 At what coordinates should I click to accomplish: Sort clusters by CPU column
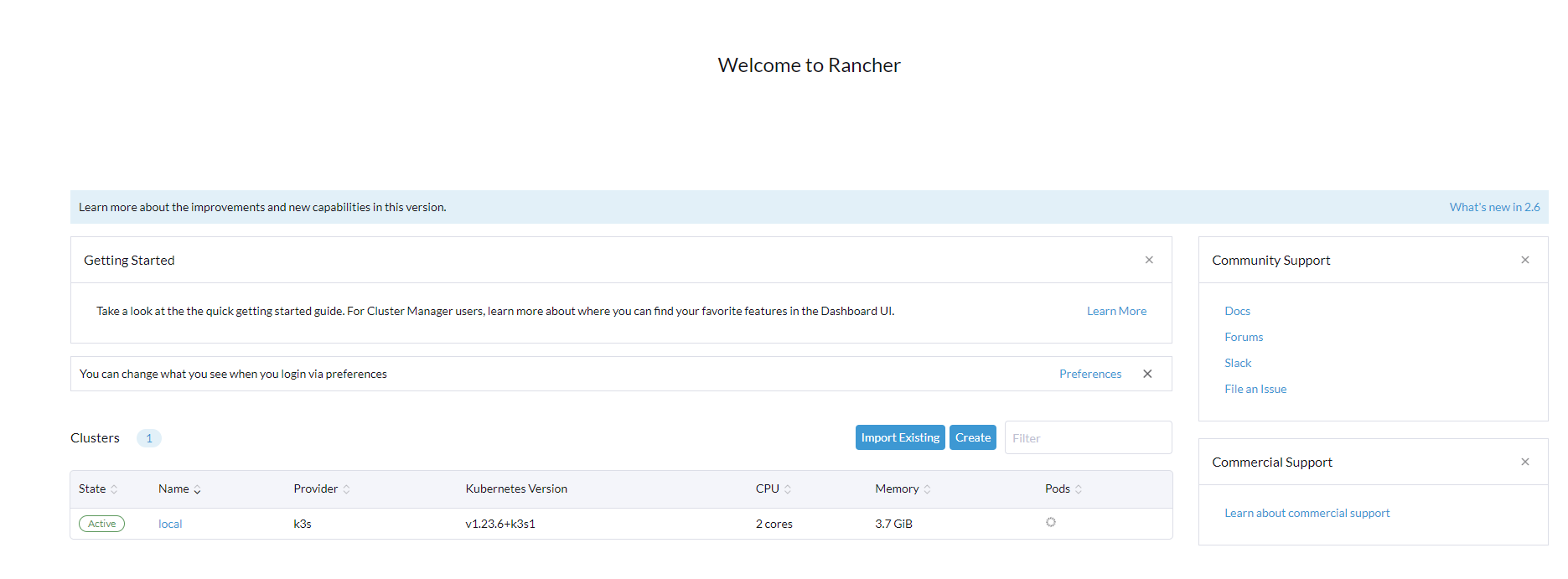pos(773,489)
